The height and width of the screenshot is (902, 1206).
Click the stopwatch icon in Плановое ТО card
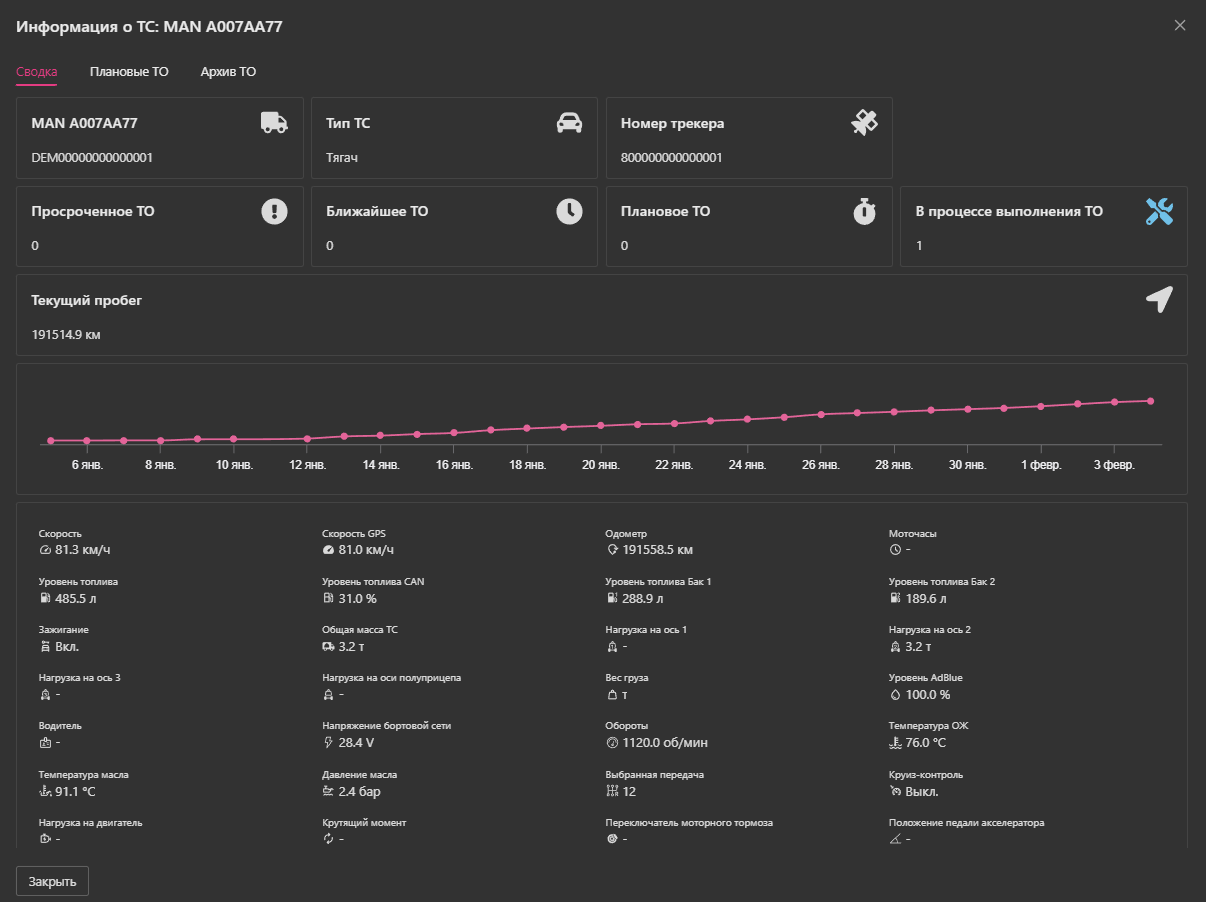click(x=864, y=211)
